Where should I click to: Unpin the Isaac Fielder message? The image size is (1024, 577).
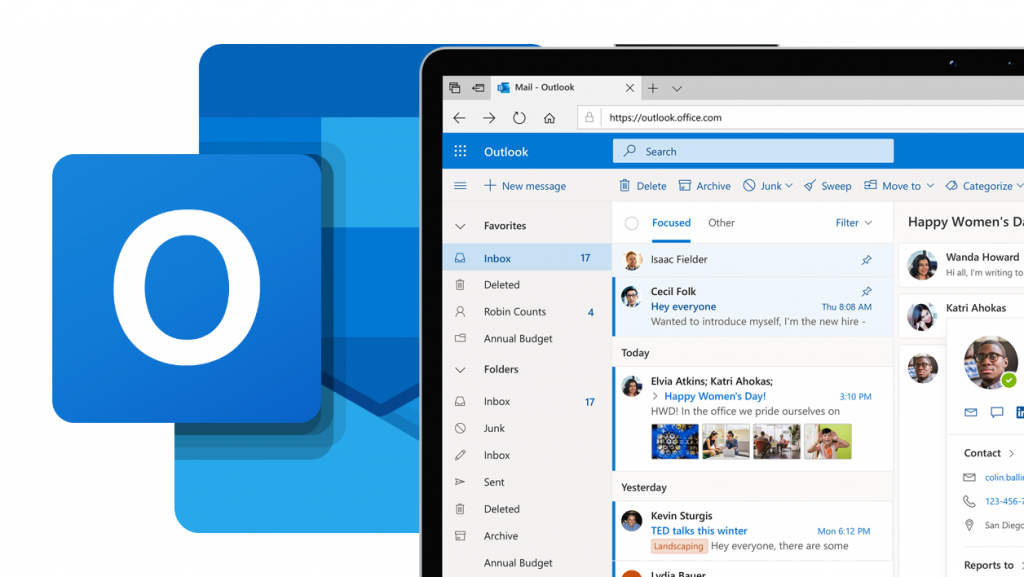(x=866, y=260)
